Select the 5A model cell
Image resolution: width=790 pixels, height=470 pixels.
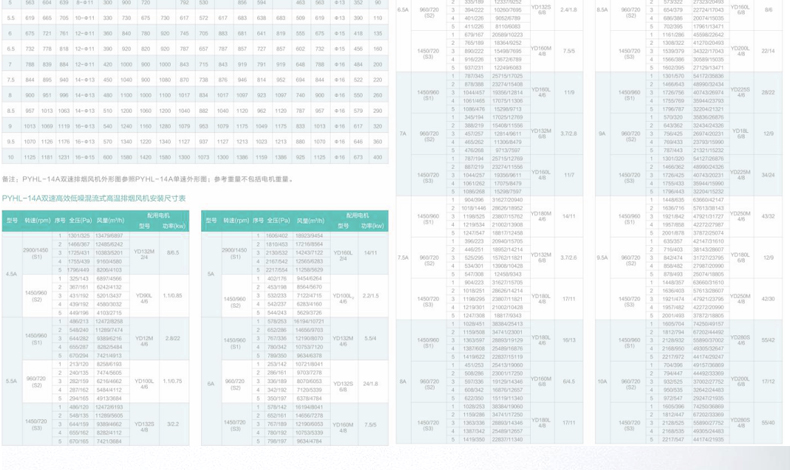pos(211,273)
